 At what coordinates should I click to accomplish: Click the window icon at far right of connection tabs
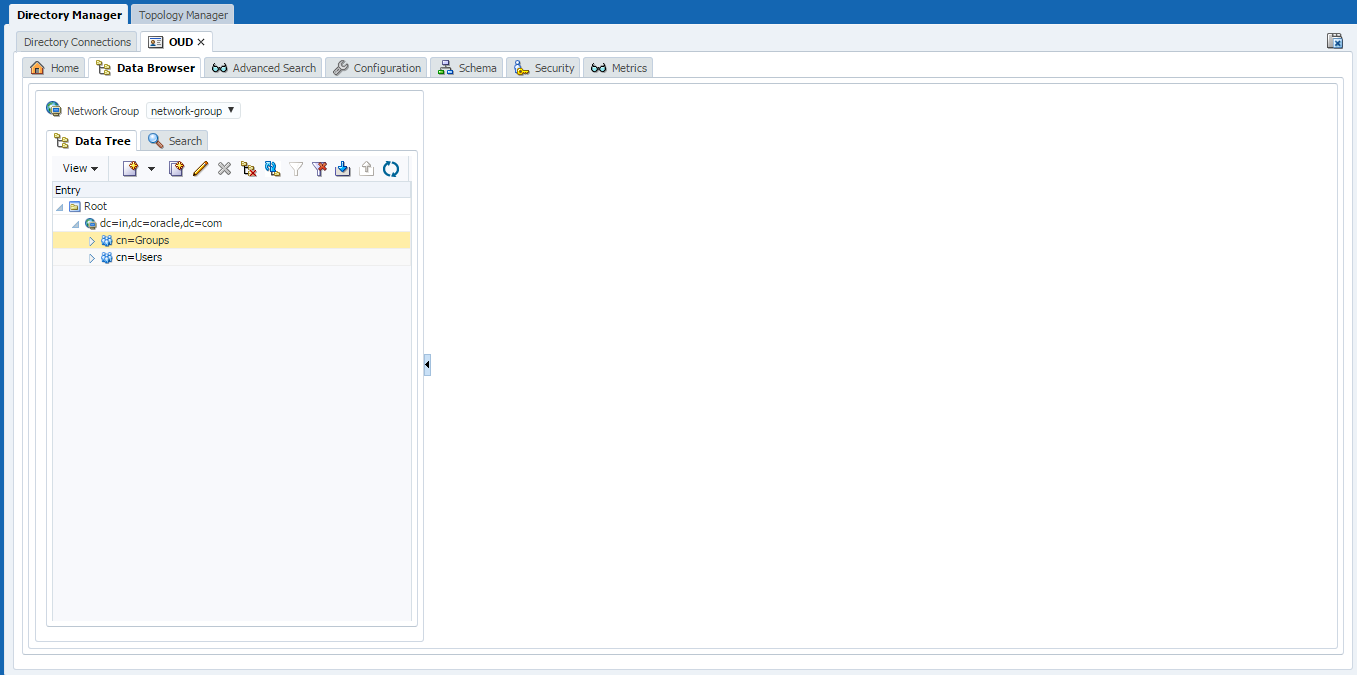pyautogui.click(x=1334, y=41)
